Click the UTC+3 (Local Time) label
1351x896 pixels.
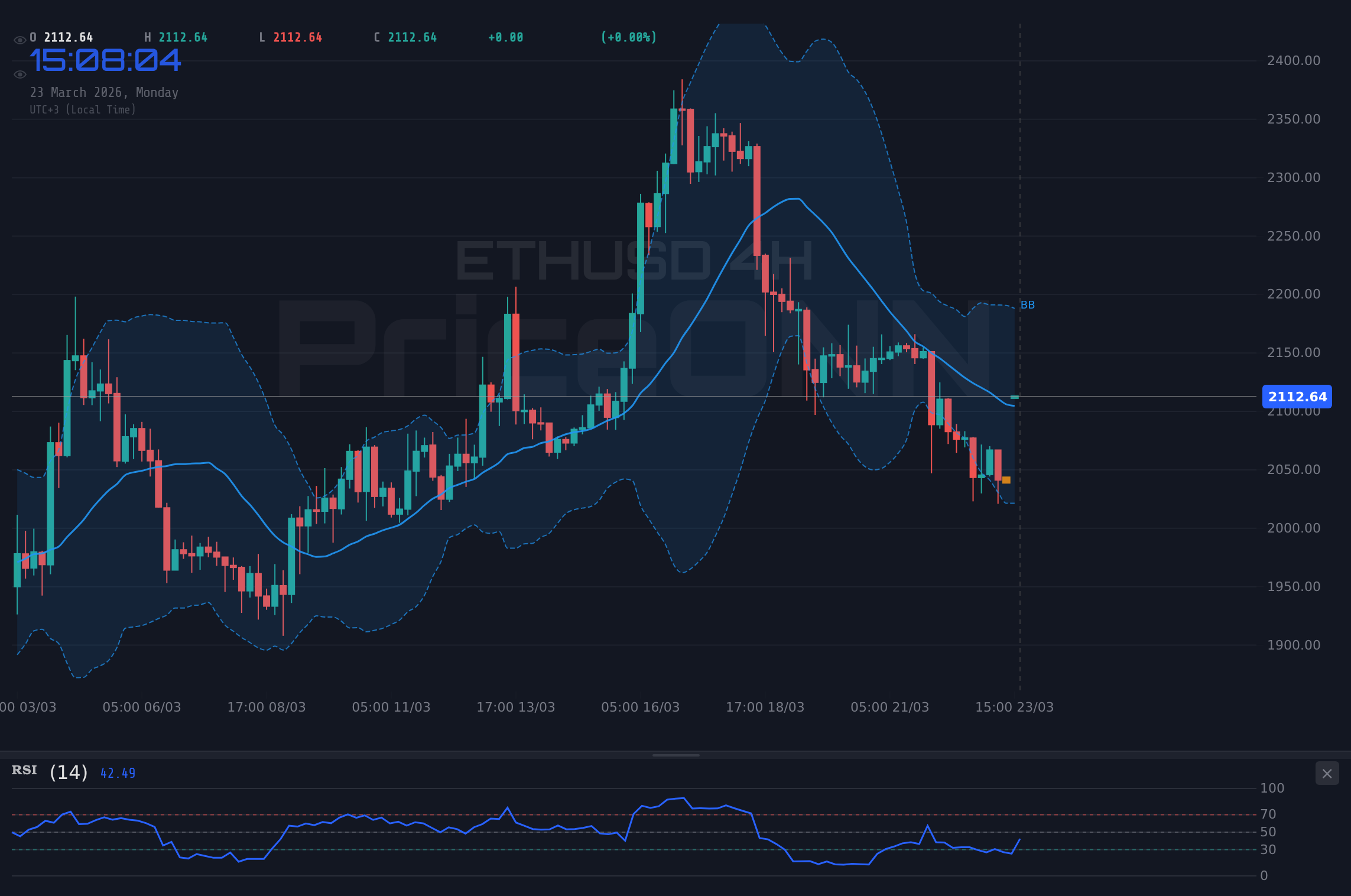pyautogui.click(x=83, y=109)
